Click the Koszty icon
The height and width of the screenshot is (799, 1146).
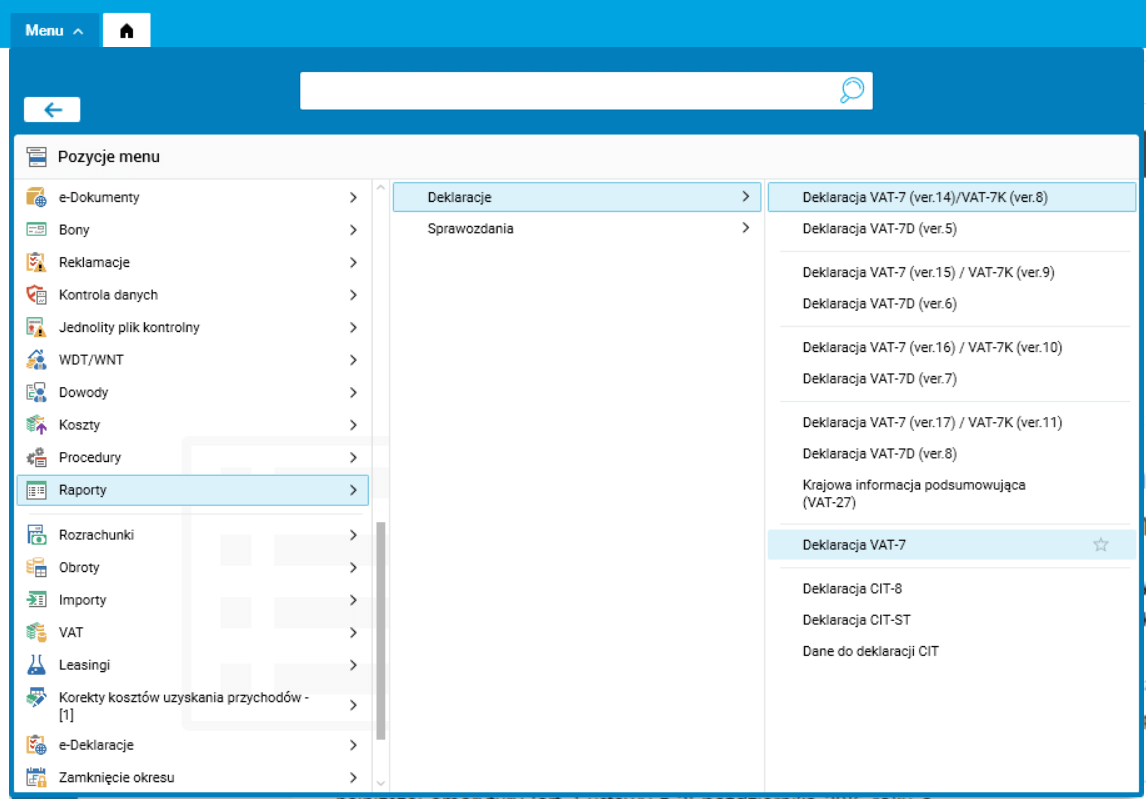[x=36, y=425]
